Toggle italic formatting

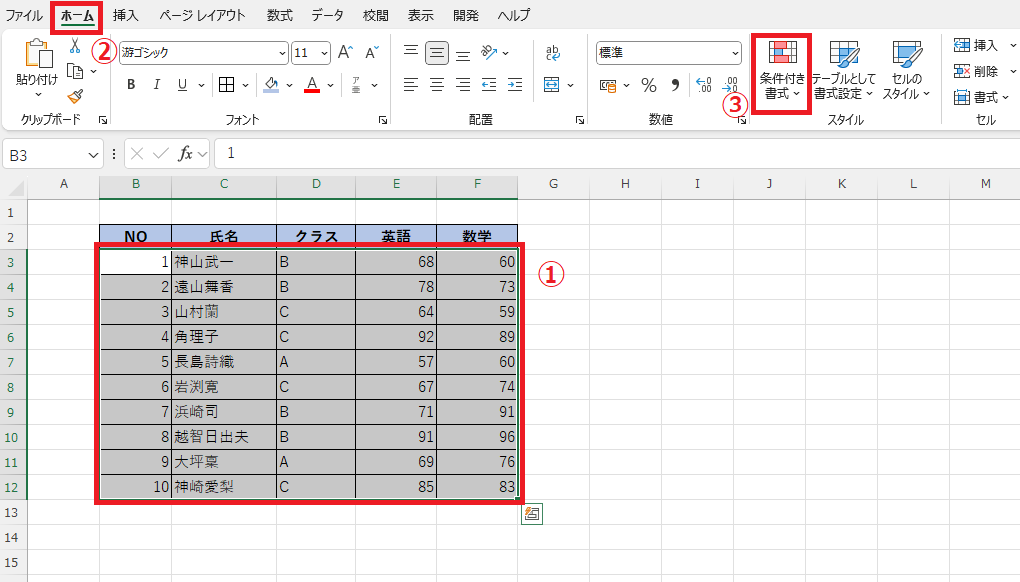point(157,85)
